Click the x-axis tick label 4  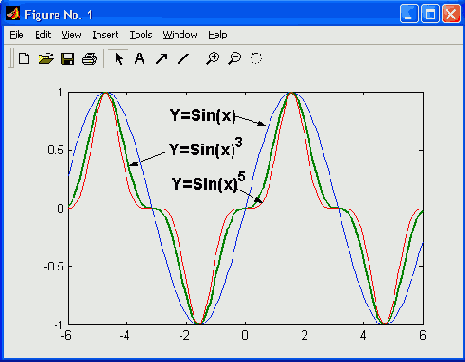pos(363,335)
